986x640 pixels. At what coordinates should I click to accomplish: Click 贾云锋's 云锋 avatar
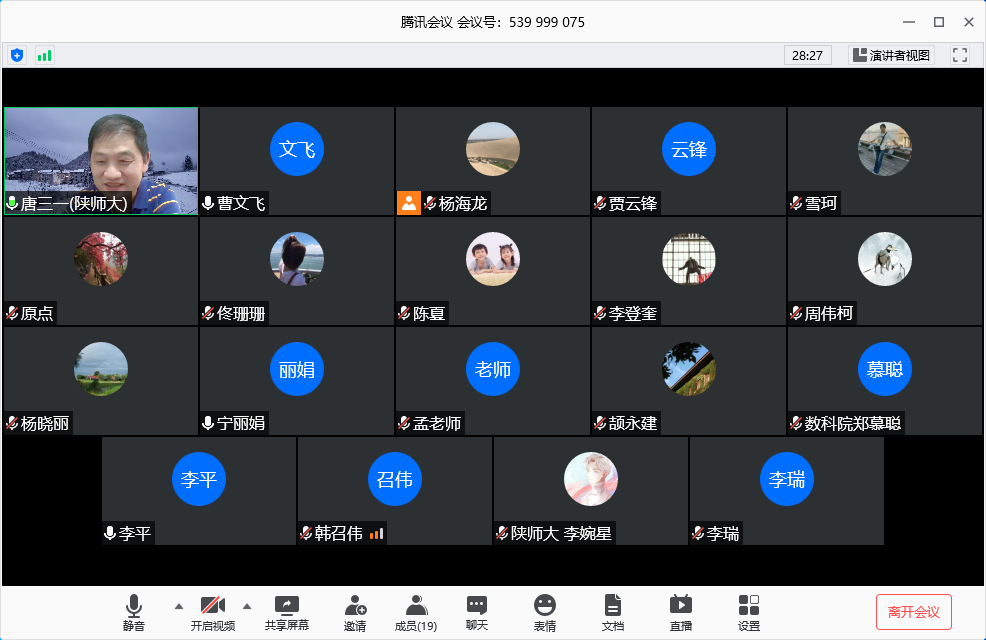tap(689, 149)
